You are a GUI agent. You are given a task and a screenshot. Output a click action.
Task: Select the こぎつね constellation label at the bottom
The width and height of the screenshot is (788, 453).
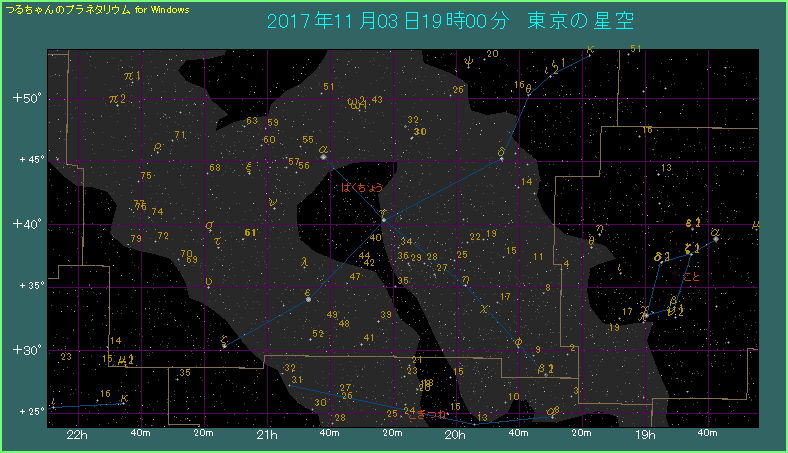(433, 414)
